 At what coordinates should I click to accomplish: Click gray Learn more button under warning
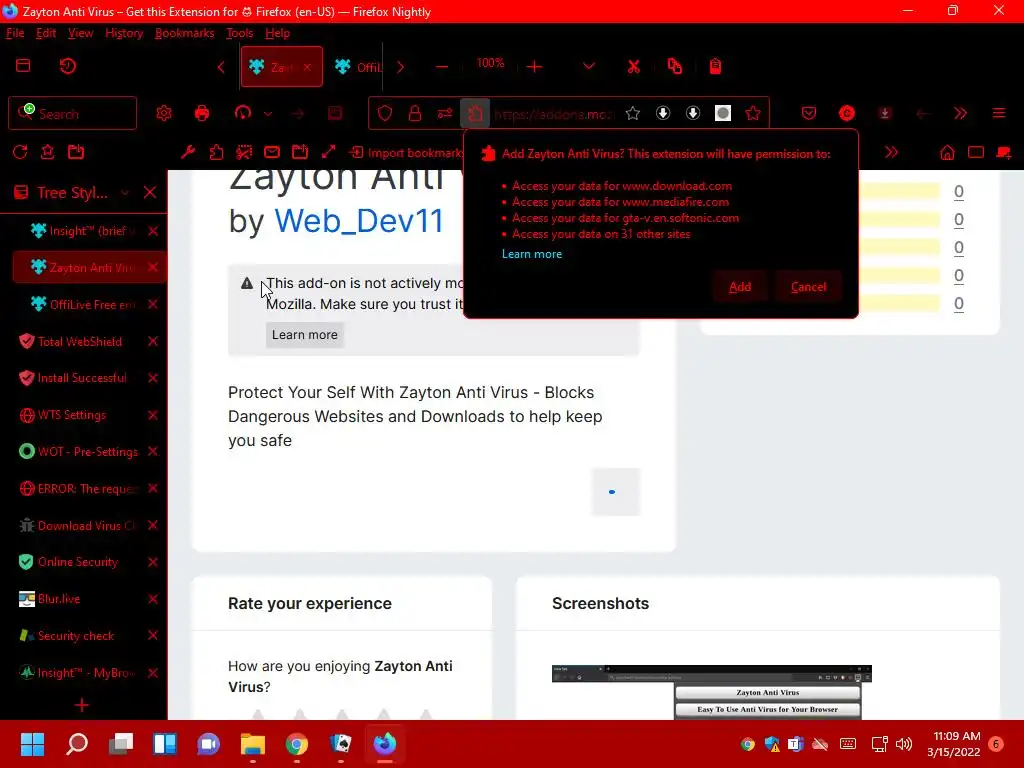click(305, 335)
